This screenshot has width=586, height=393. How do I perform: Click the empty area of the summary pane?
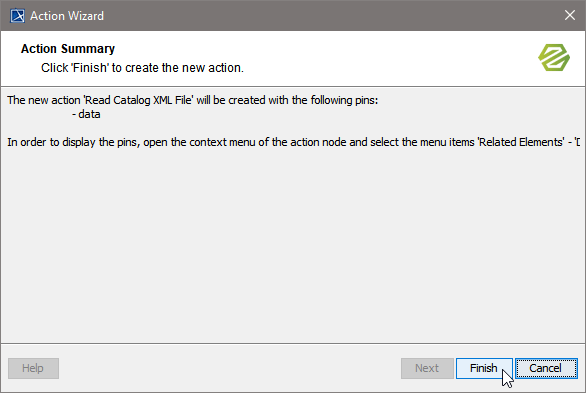pyautogui.click(x=293, y=243)
